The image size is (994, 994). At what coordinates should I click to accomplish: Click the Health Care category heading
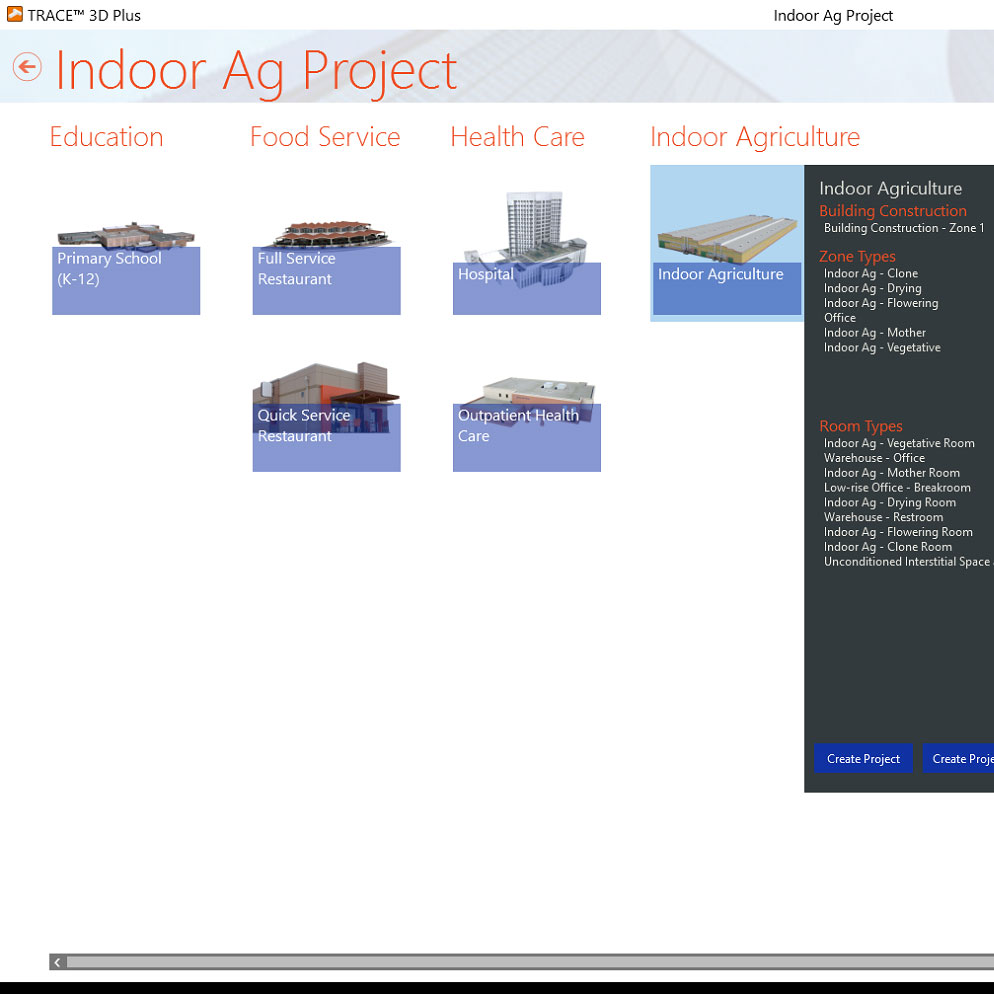(517, 137)
